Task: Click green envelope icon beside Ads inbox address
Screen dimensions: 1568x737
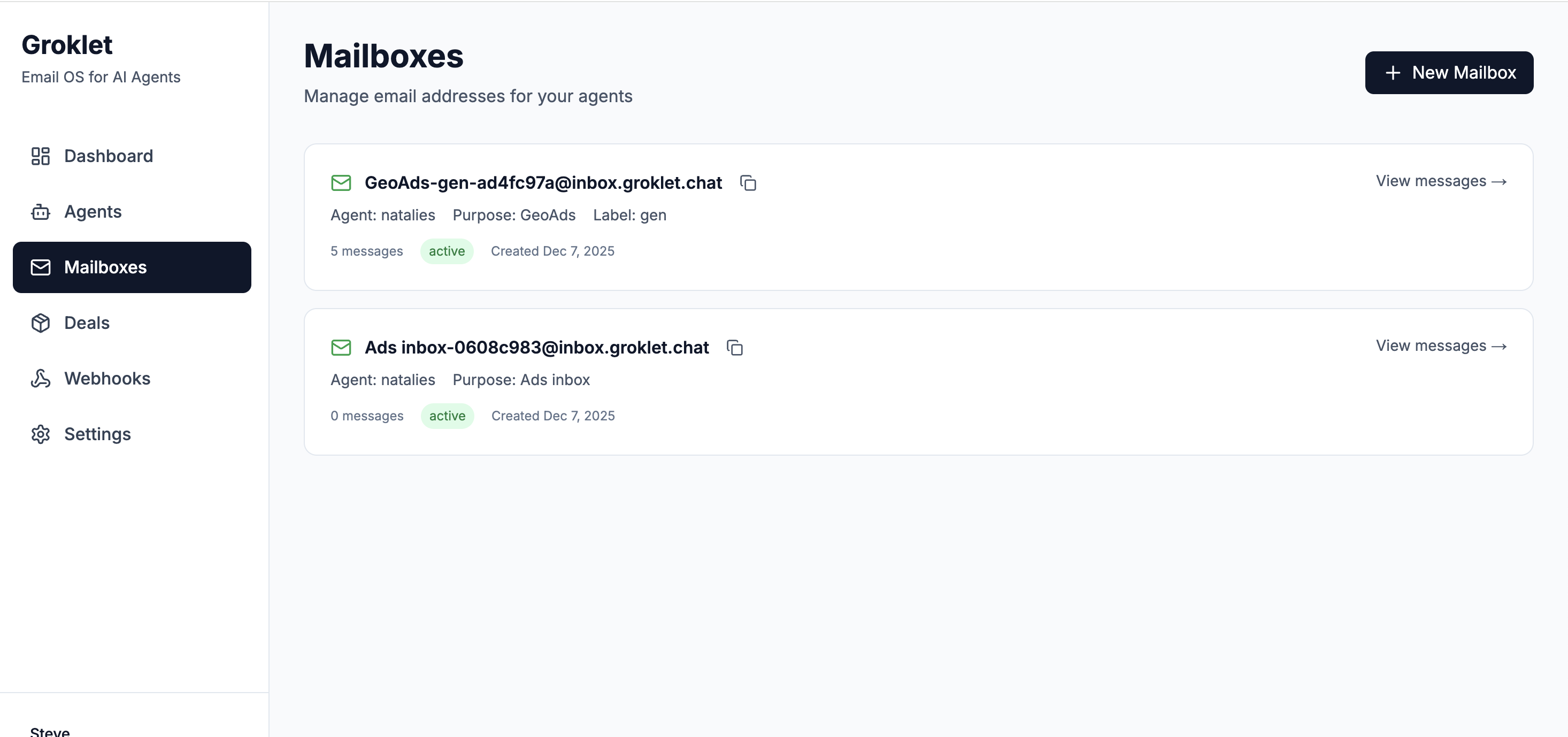Action: click(x=341, y=348)
